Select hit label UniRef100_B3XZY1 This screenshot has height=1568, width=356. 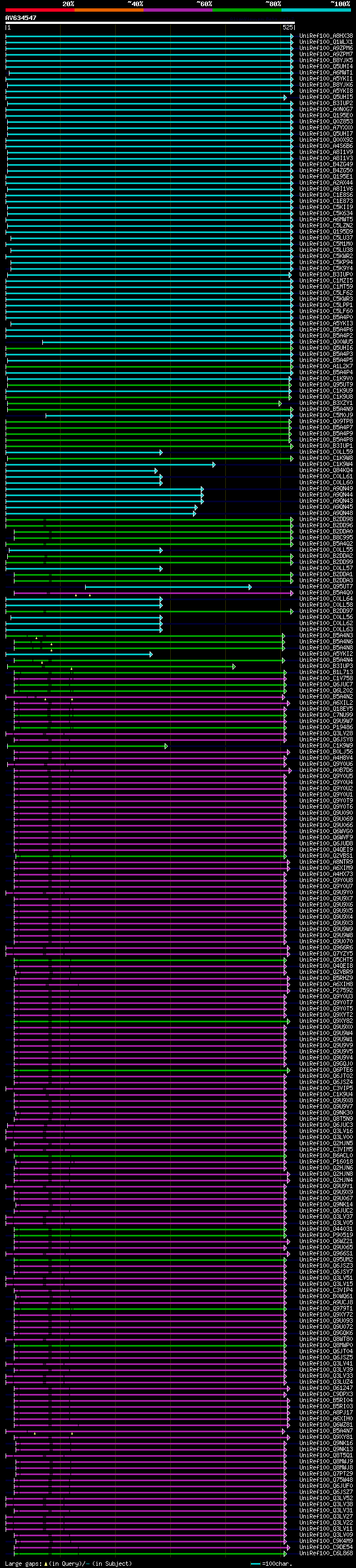pos(326,403)
